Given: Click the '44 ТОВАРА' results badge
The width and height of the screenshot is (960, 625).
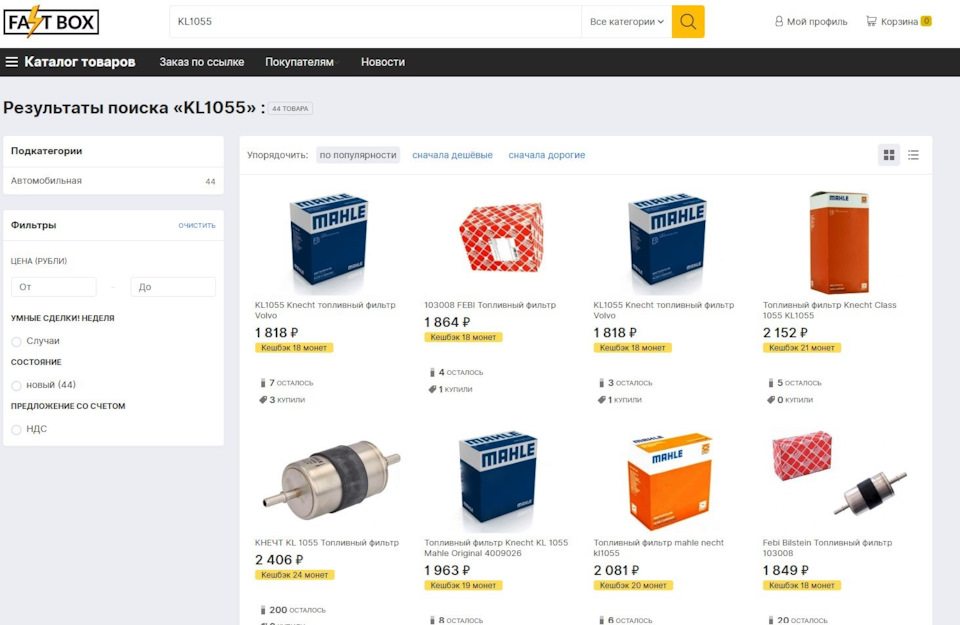Looking at the screenshot, I should [290, 108].
